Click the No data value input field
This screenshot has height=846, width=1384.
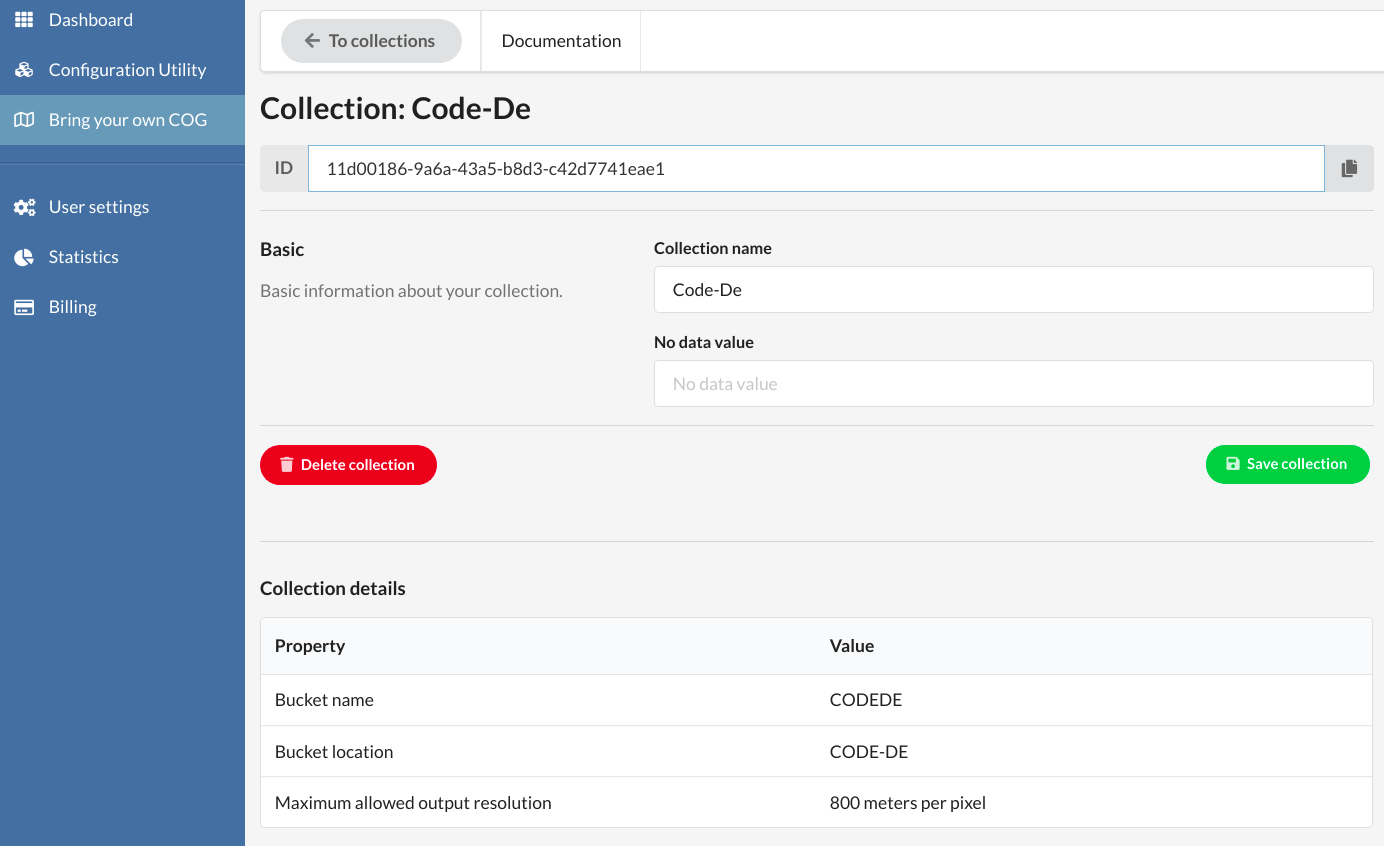(x=1013, y=383)
